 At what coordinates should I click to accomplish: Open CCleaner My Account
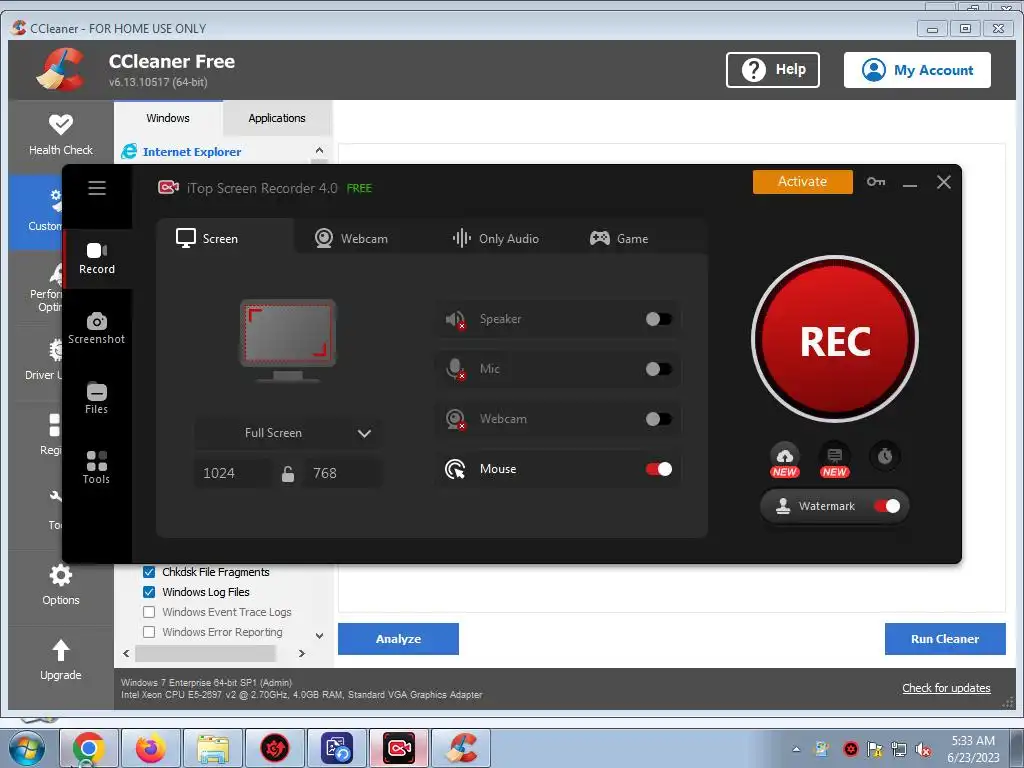pyautogui.click(x=917, y=70)
